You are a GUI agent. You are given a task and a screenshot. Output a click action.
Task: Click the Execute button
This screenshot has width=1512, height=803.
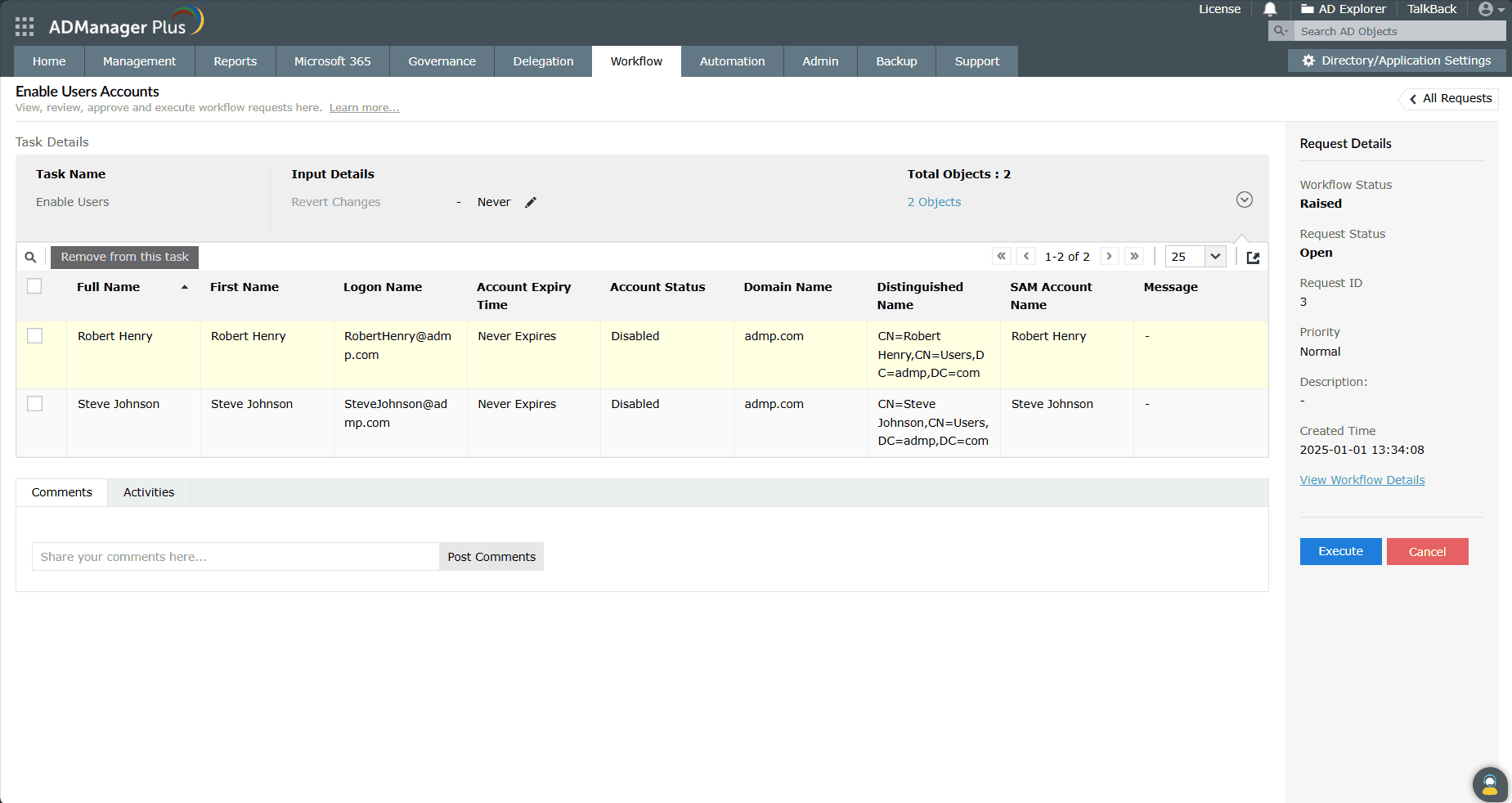pos(1341,551)
